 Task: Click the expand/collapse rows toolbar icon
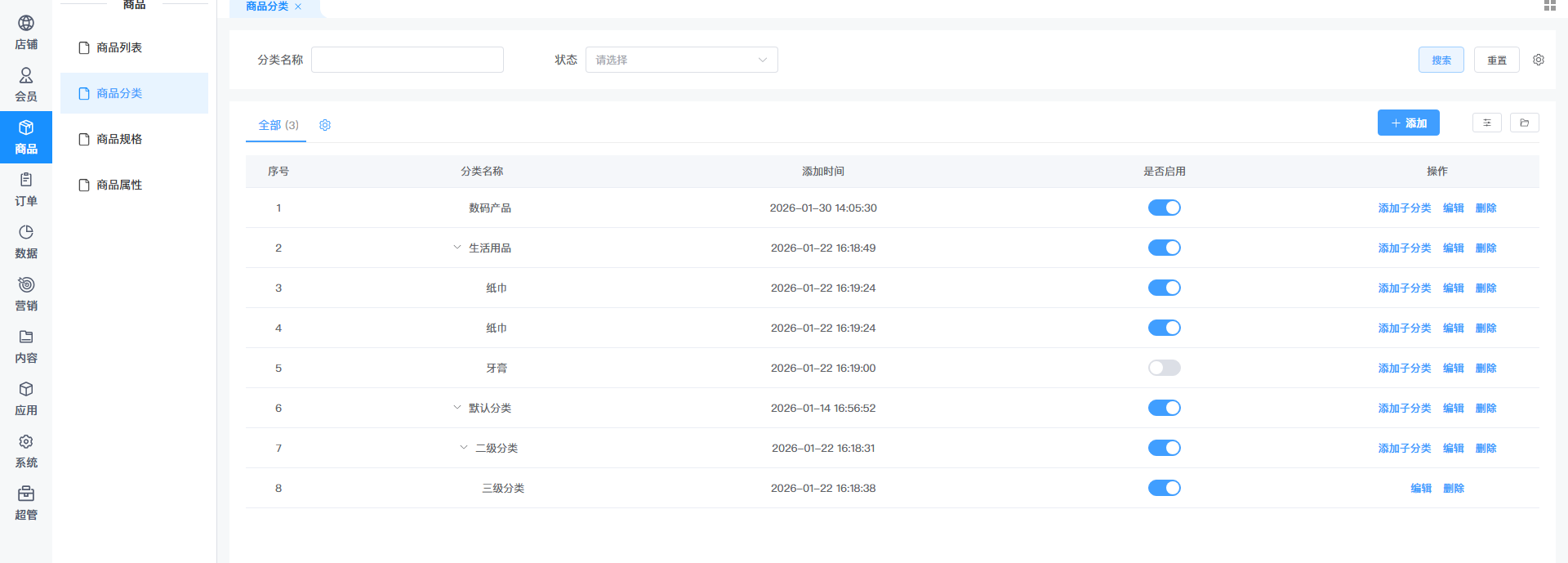point(1487,123)
